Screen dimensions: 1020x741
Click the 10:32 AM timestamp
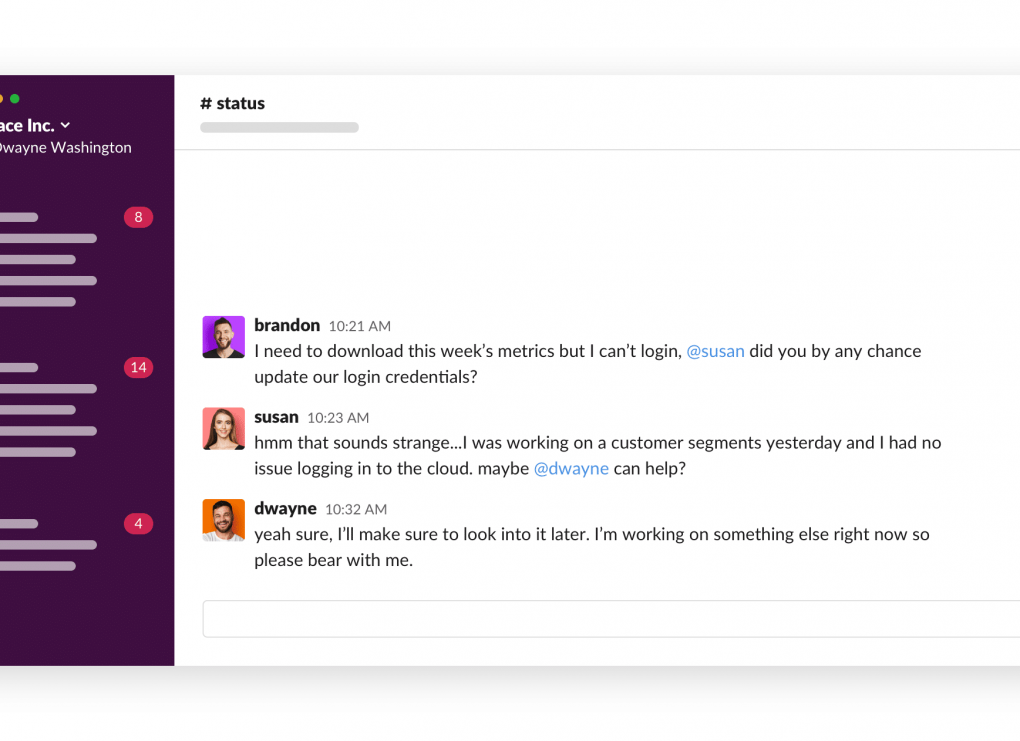coord(356,510)
